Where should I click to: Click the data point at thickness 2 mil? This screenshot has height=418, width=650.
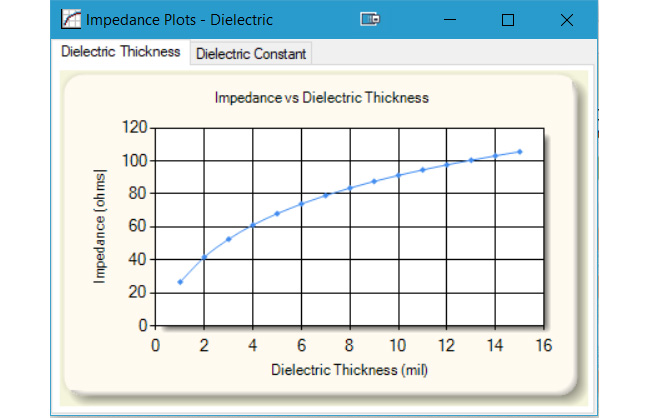click(x=204, y=258)
